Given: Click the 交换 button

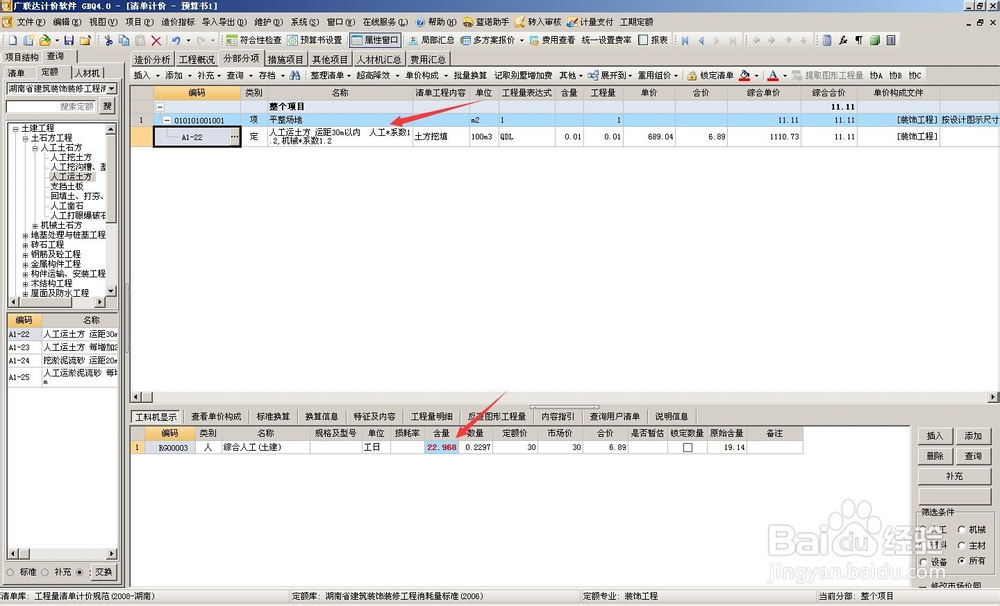Looking at the screenshot, I should 103,572.
